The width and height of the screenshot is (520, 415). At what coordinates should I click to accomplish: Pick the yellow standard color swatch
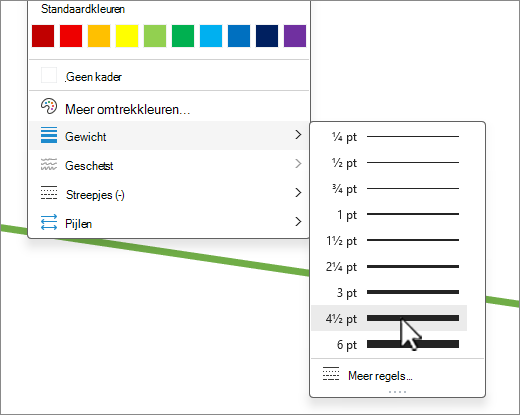point(127,36)
